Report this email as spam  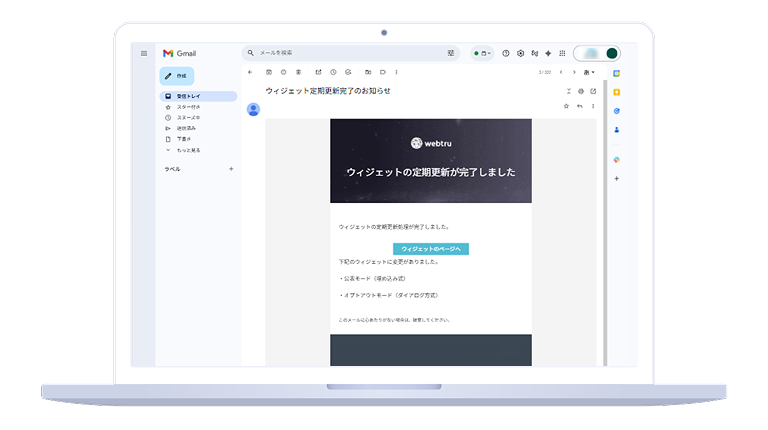pos(284,72)
